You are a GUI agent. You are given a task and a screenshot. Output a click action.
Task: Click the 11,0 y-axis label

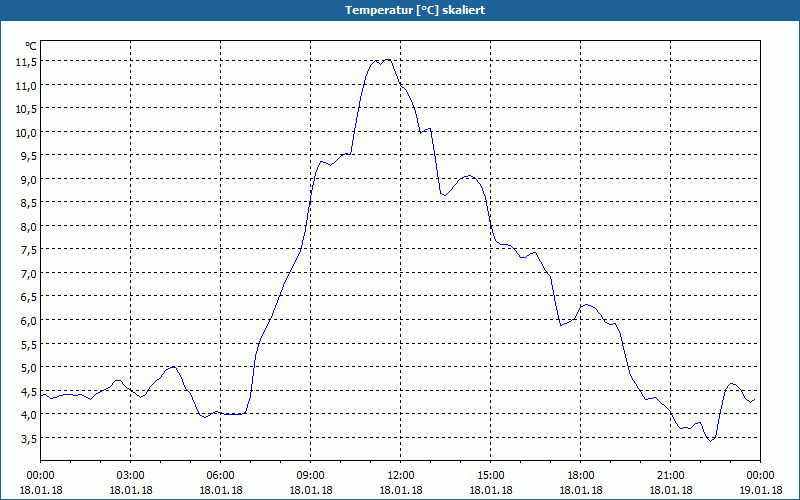click(x=27, y=86)
